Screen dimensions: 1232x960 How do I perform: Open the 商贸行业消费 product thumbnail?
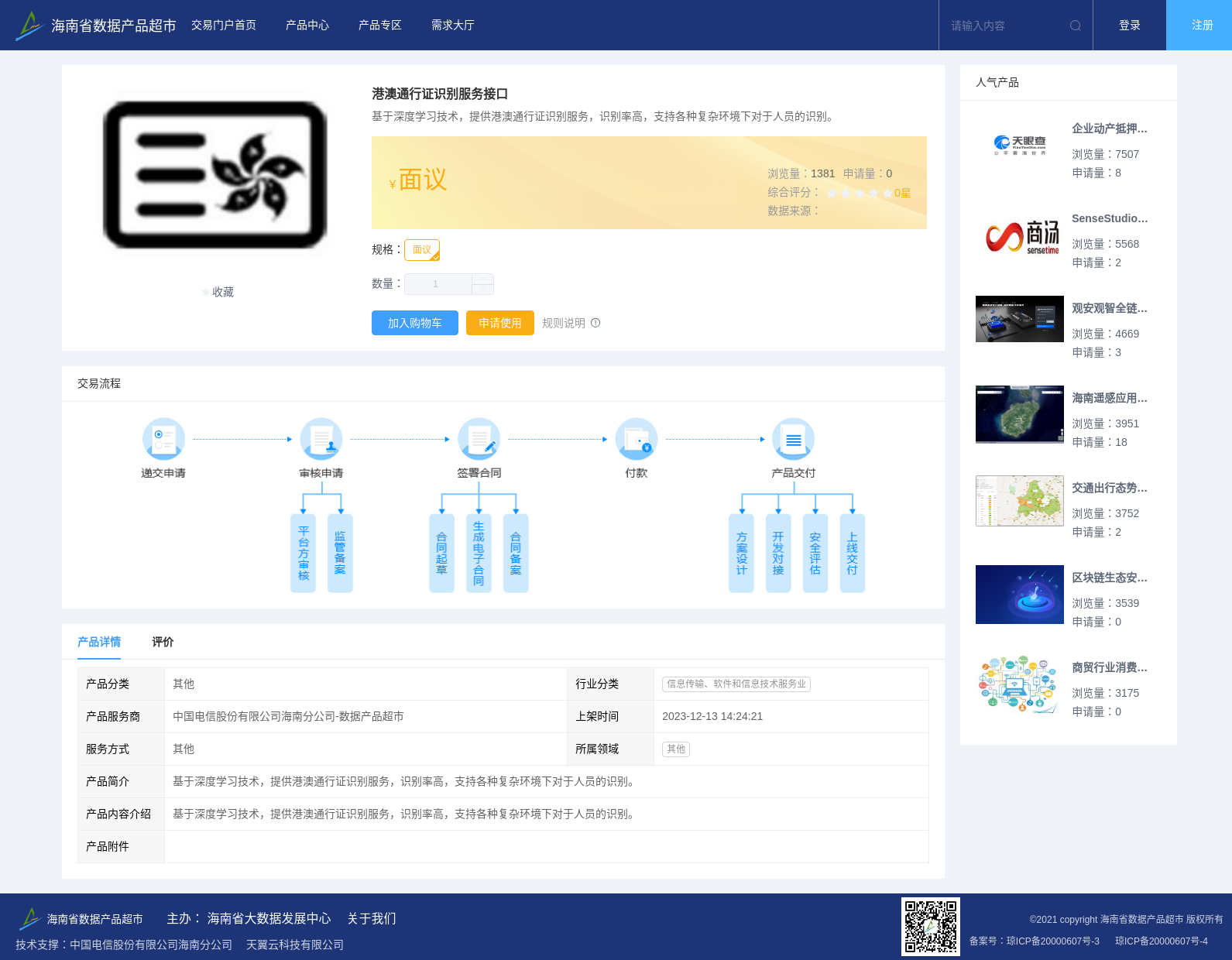1020,684
